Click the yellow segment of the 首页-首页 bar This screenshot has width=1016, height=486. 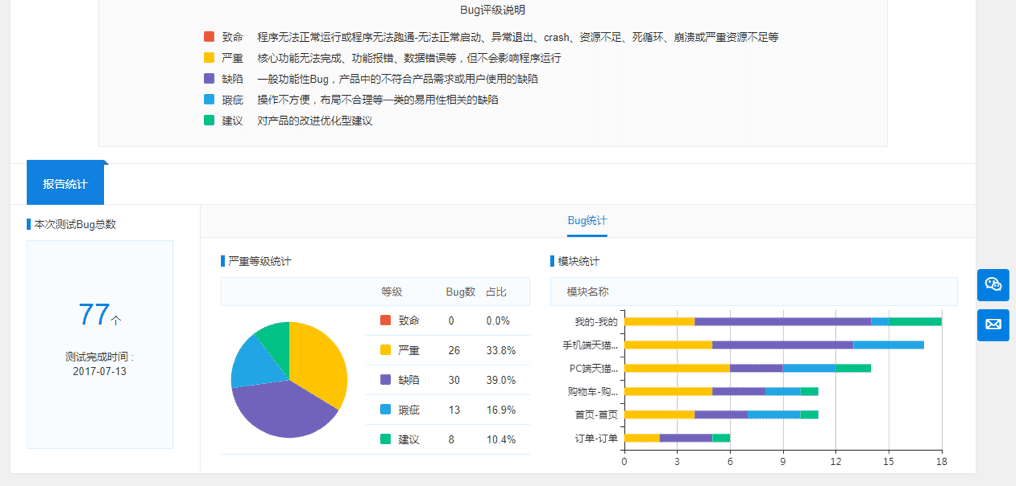click(x=659, y=414)
